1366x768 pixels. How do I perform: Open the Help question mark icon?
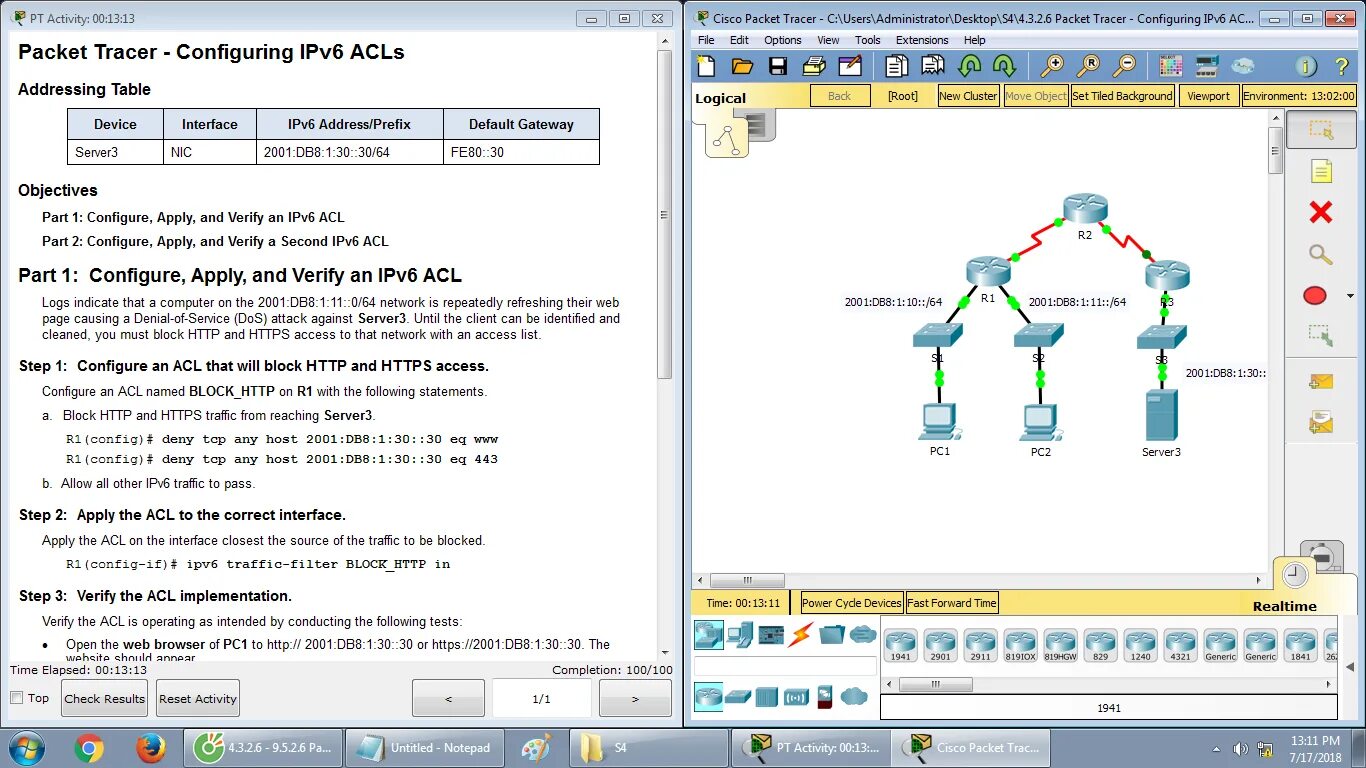point(1342,67)
